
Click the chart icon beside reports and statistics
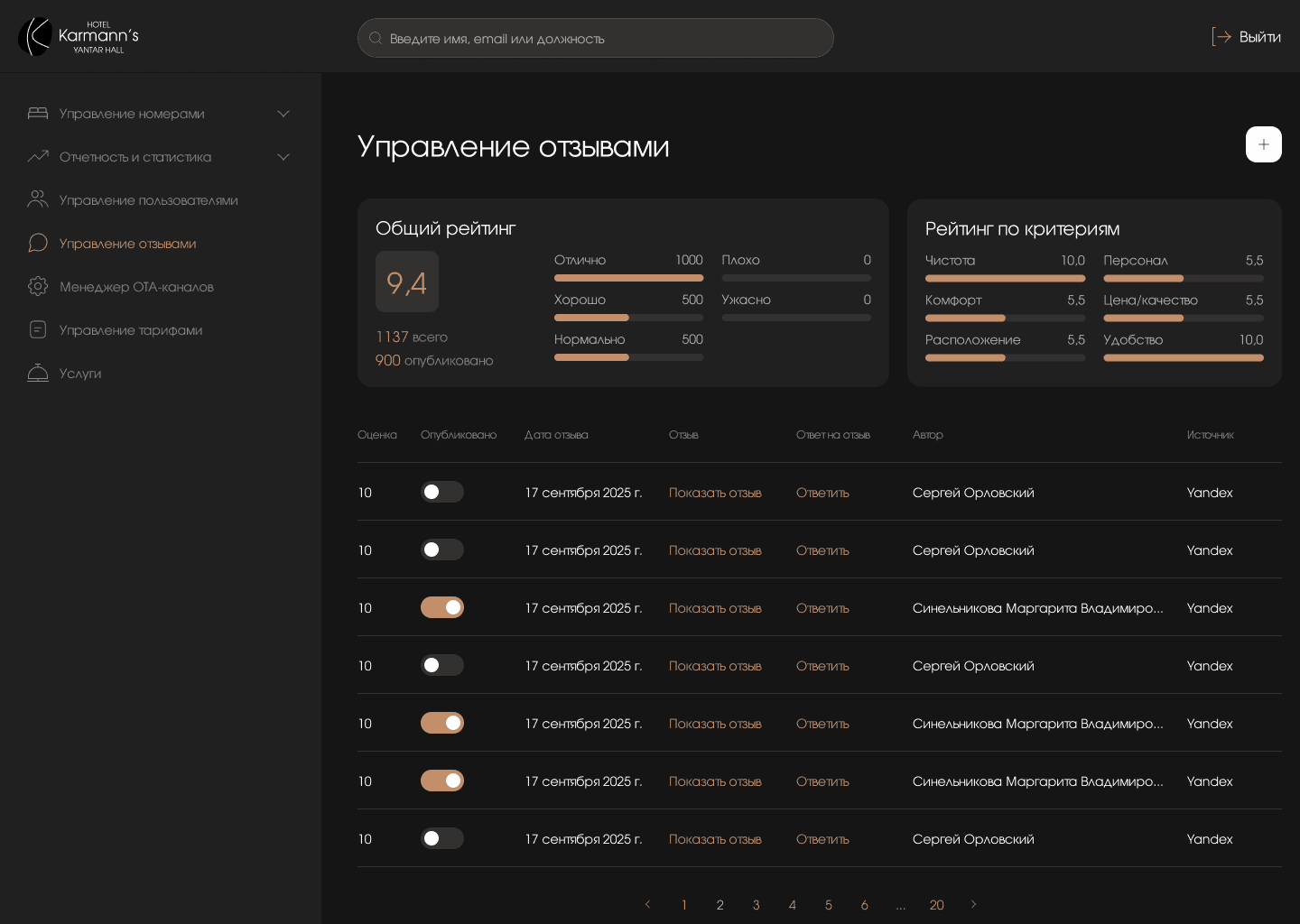[x=38, y=157]
